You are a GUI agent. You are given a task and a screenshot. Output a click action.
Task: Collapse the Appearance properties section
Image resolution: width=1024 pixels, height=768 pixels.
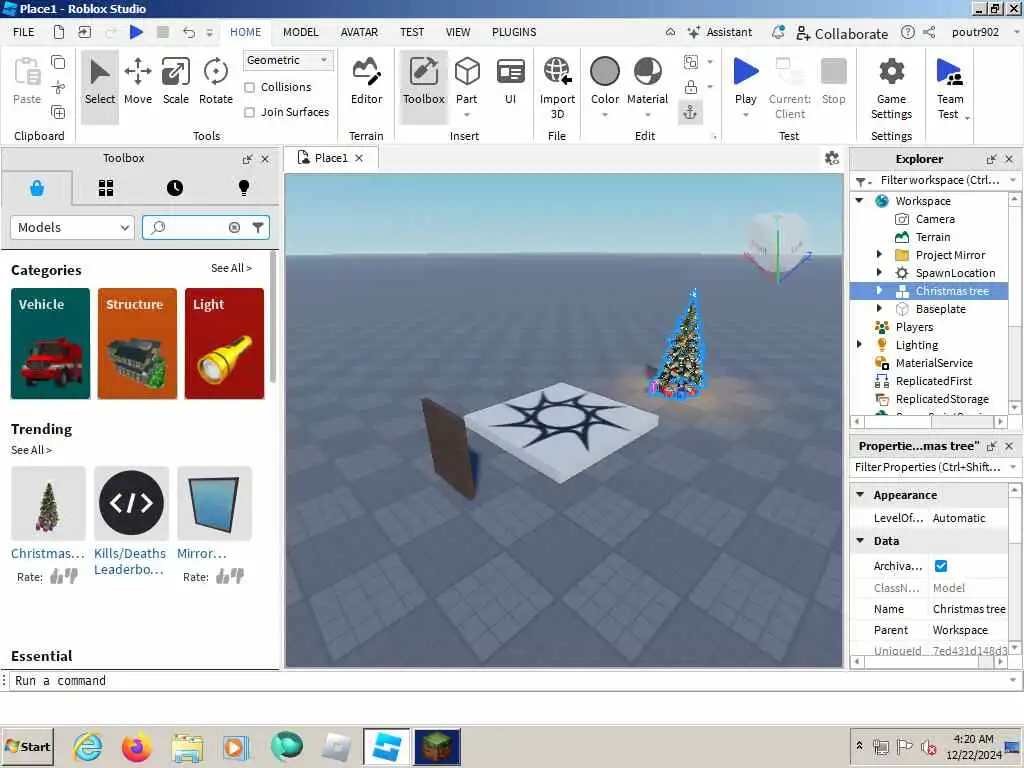tap(860, 495)
